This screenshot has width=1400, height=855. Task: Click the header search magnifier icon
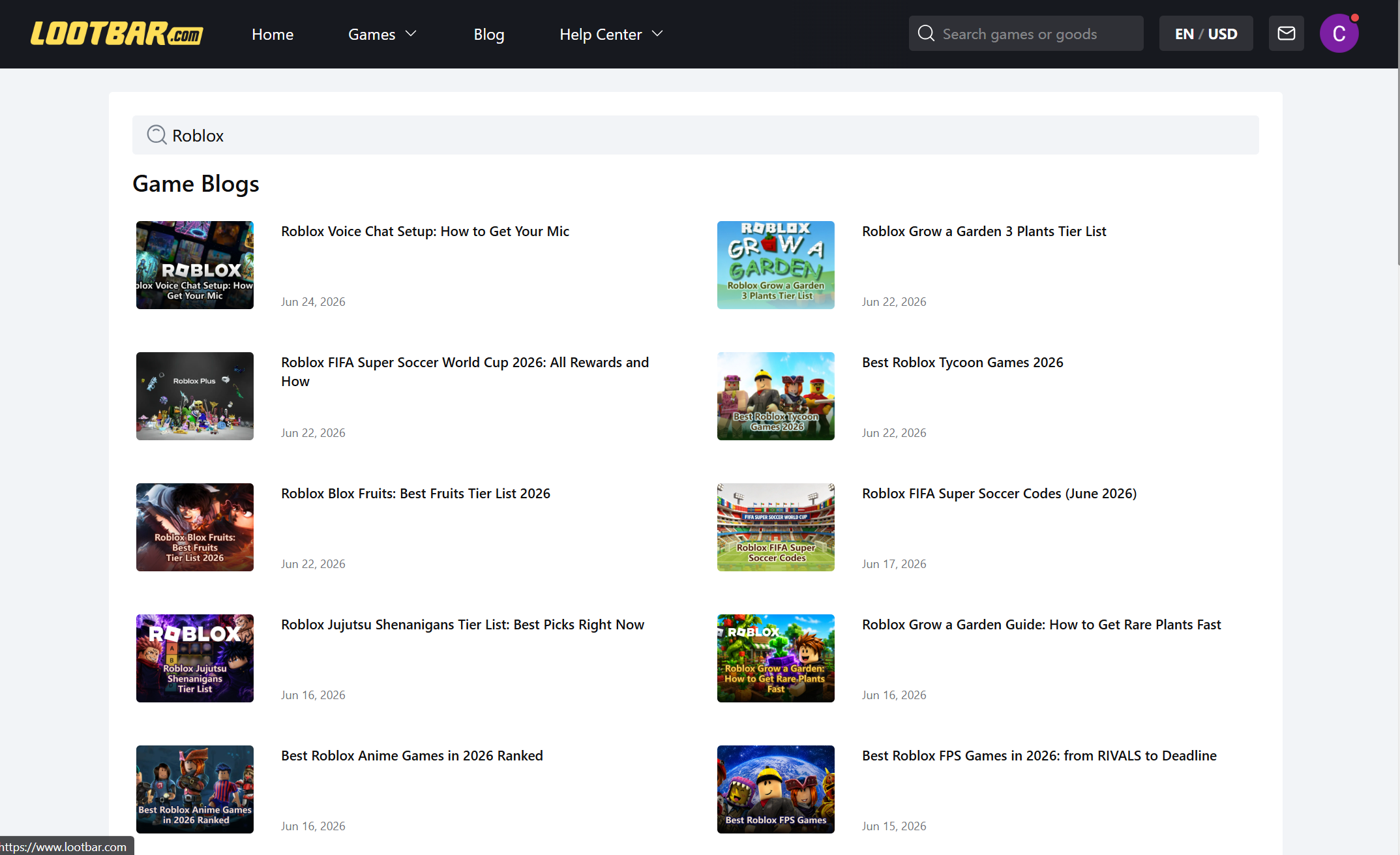coord(926,33)
